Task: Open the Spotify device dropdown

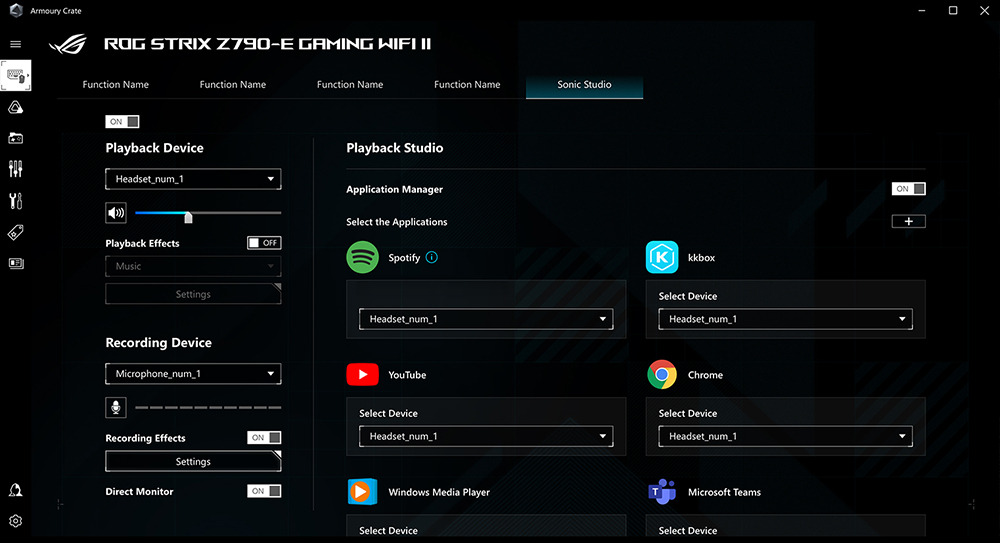Action: pyautogui.click(x=486, y=319)
